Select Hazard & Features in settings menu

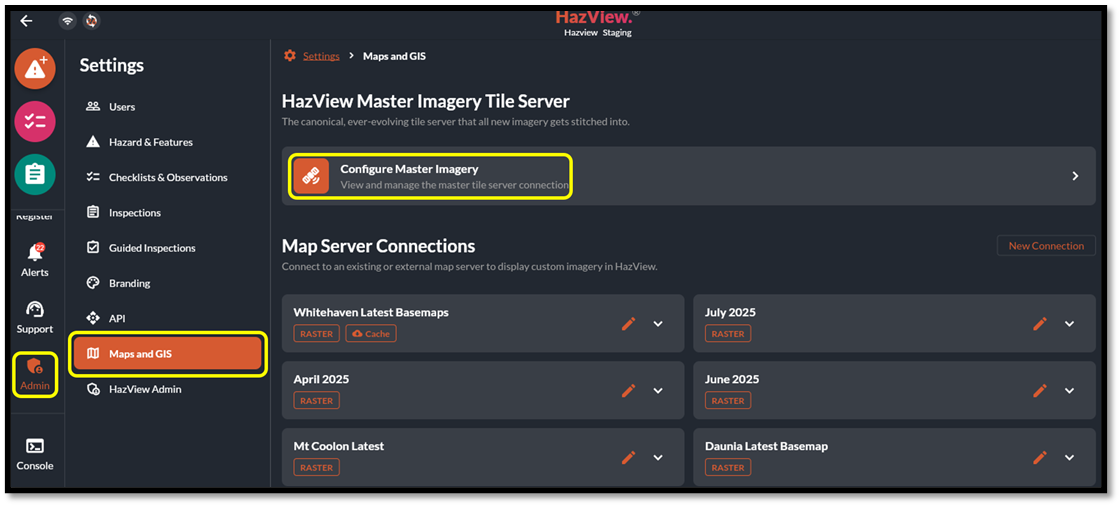(x=150, y=142)
